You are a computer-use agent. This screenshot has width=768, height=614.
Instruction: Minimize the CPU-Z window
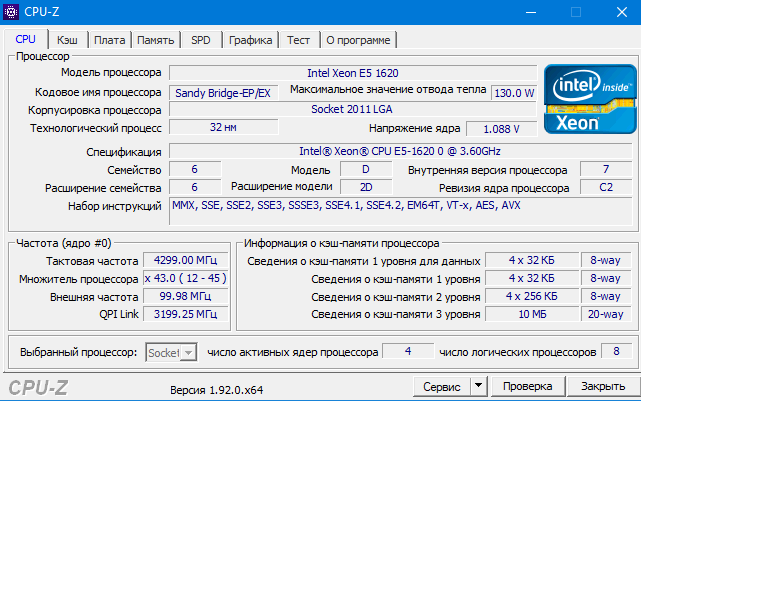(531, 12)
